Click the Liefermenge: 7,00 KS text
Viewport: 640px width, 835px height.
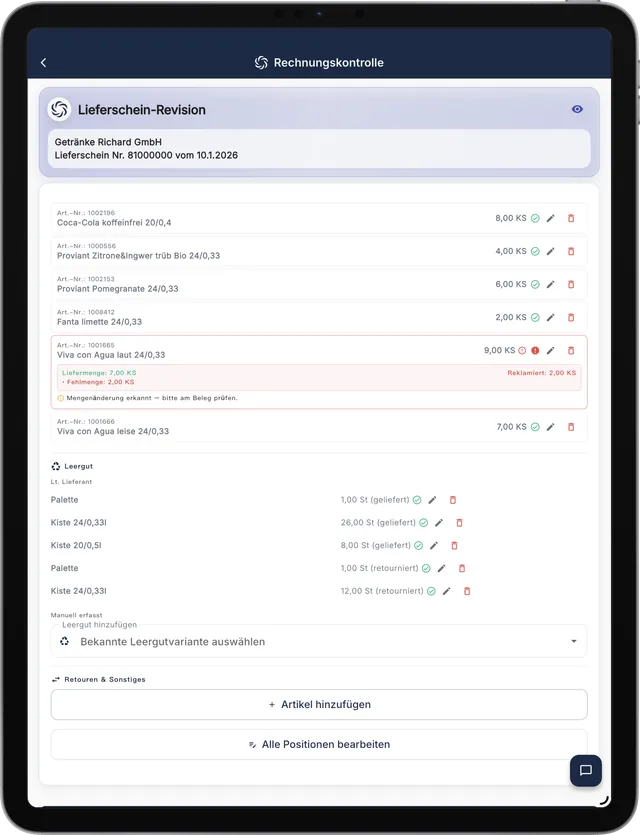pos(99,373)
